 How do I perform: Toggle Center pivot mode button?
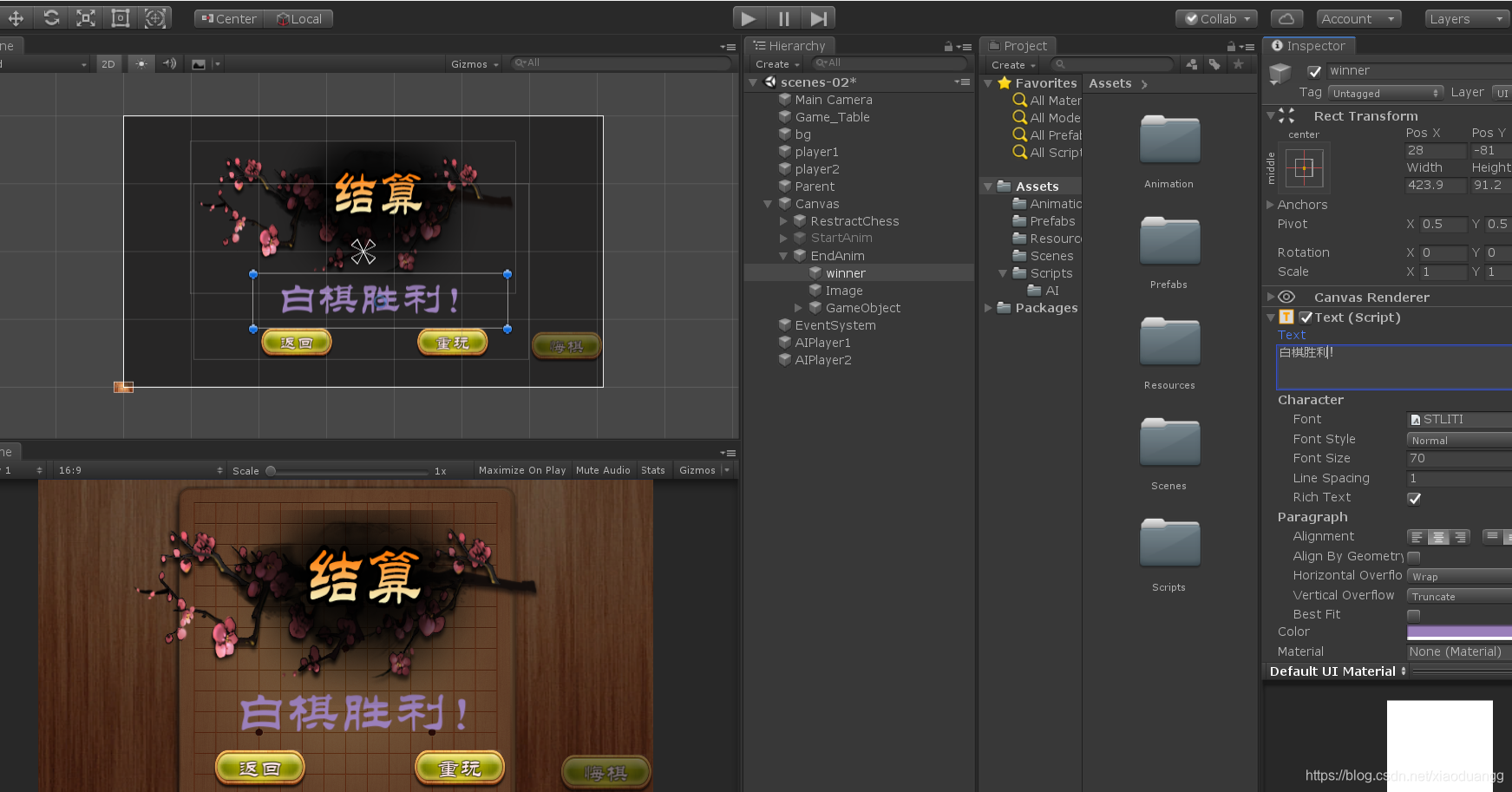point(229,18)
